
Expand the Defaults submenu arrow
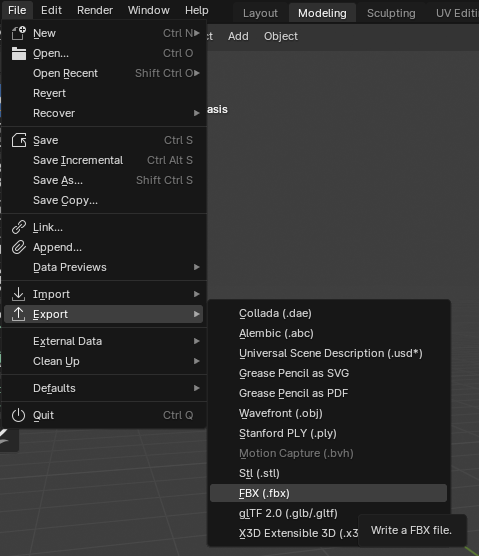pos(197,388)
